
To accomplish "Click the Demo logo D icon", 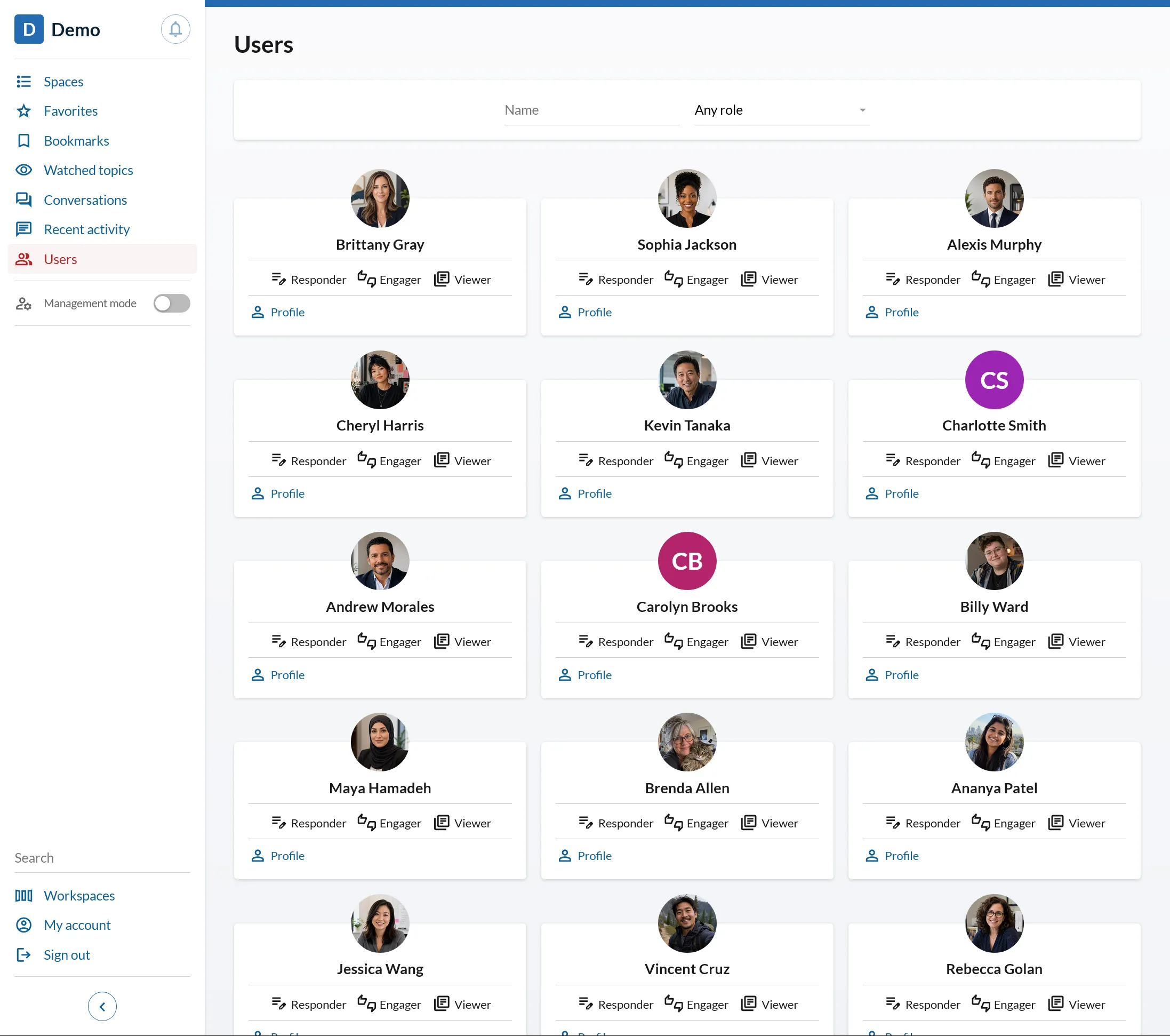I will pyautogui.click(x=29, y=29).
